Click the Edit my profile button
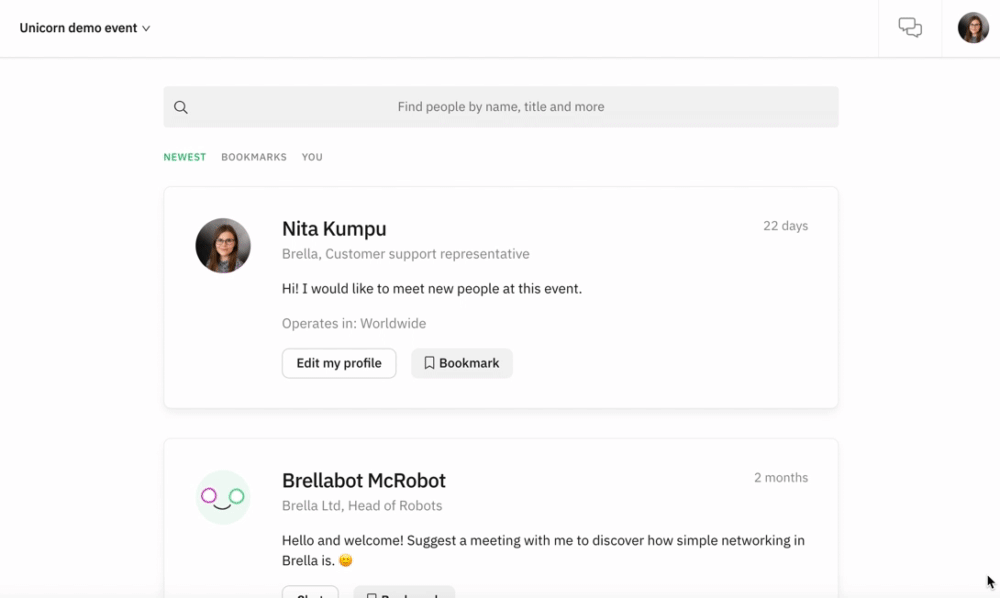1000x598 pixels. (x=338, y=363)
